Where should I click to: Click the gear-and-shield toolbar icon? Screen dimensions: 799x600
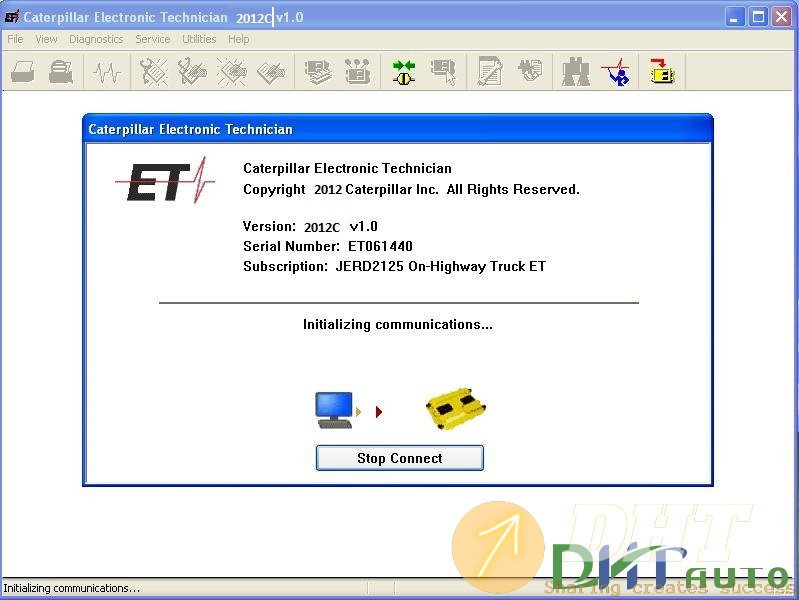(x=530, y=71)
